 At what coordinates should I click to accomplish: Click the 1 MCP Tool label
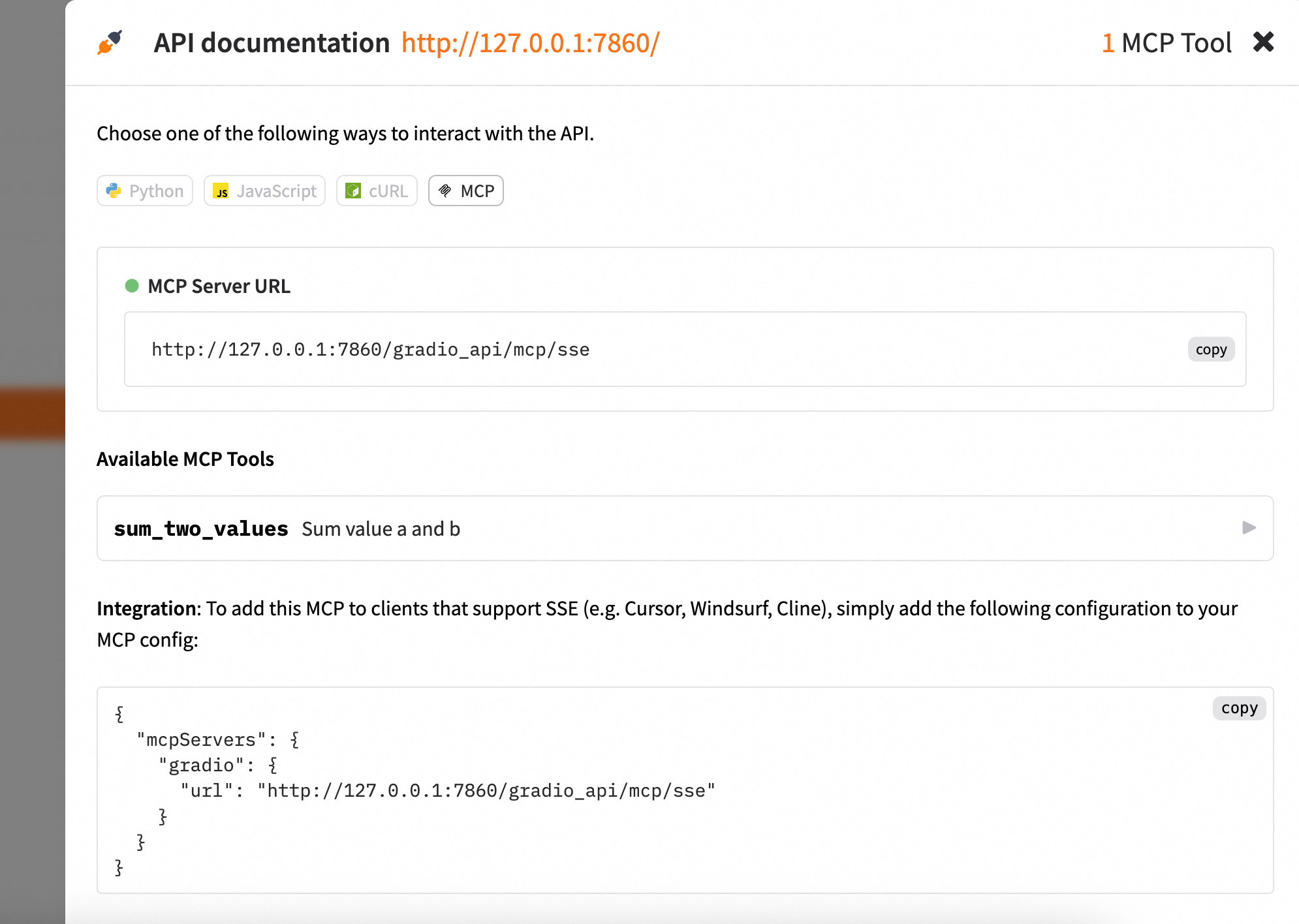(x=1167, y=42)
